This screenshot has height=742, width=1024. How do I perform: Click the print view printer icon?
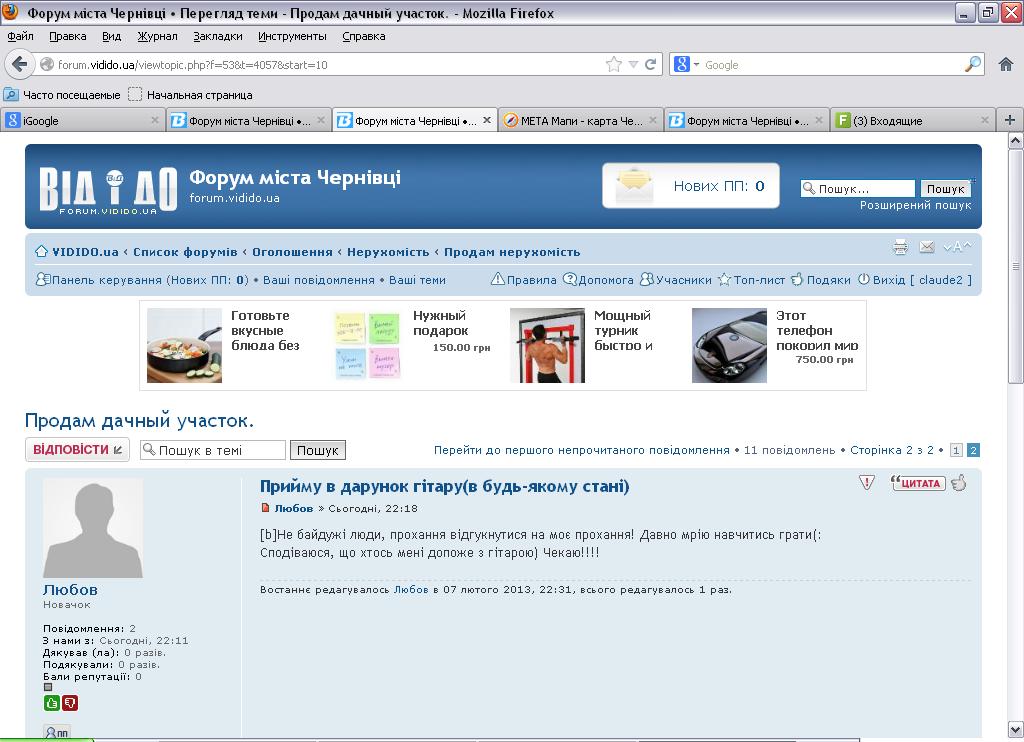[900, 247]
